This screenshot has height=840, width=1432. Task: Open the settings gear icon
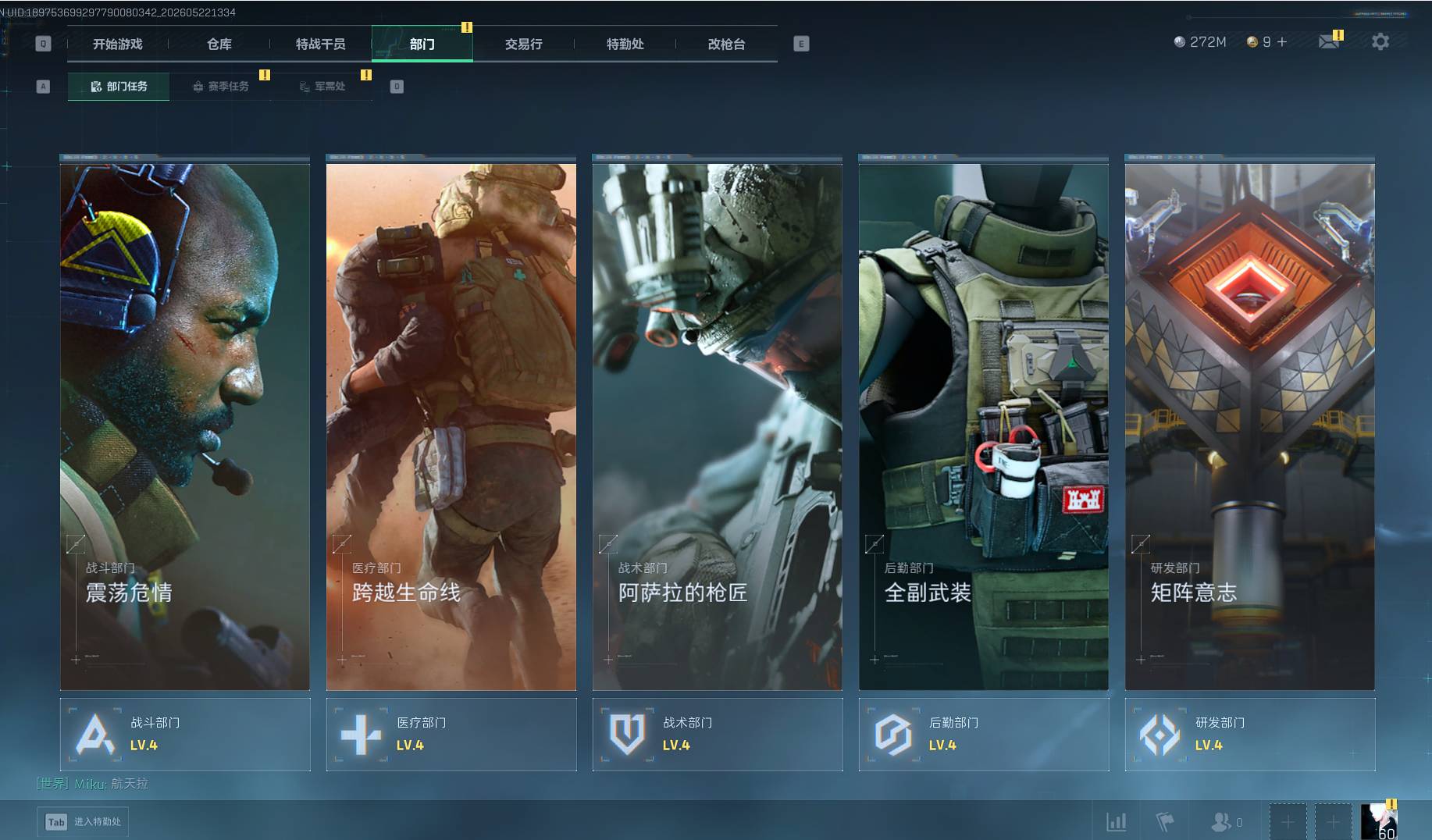(x=1380, y=41)
